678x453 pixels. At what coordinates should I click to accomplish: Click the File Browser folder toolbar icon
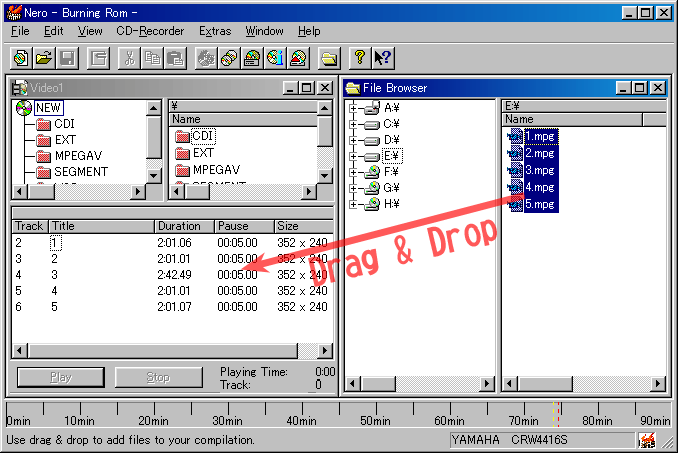329,58
